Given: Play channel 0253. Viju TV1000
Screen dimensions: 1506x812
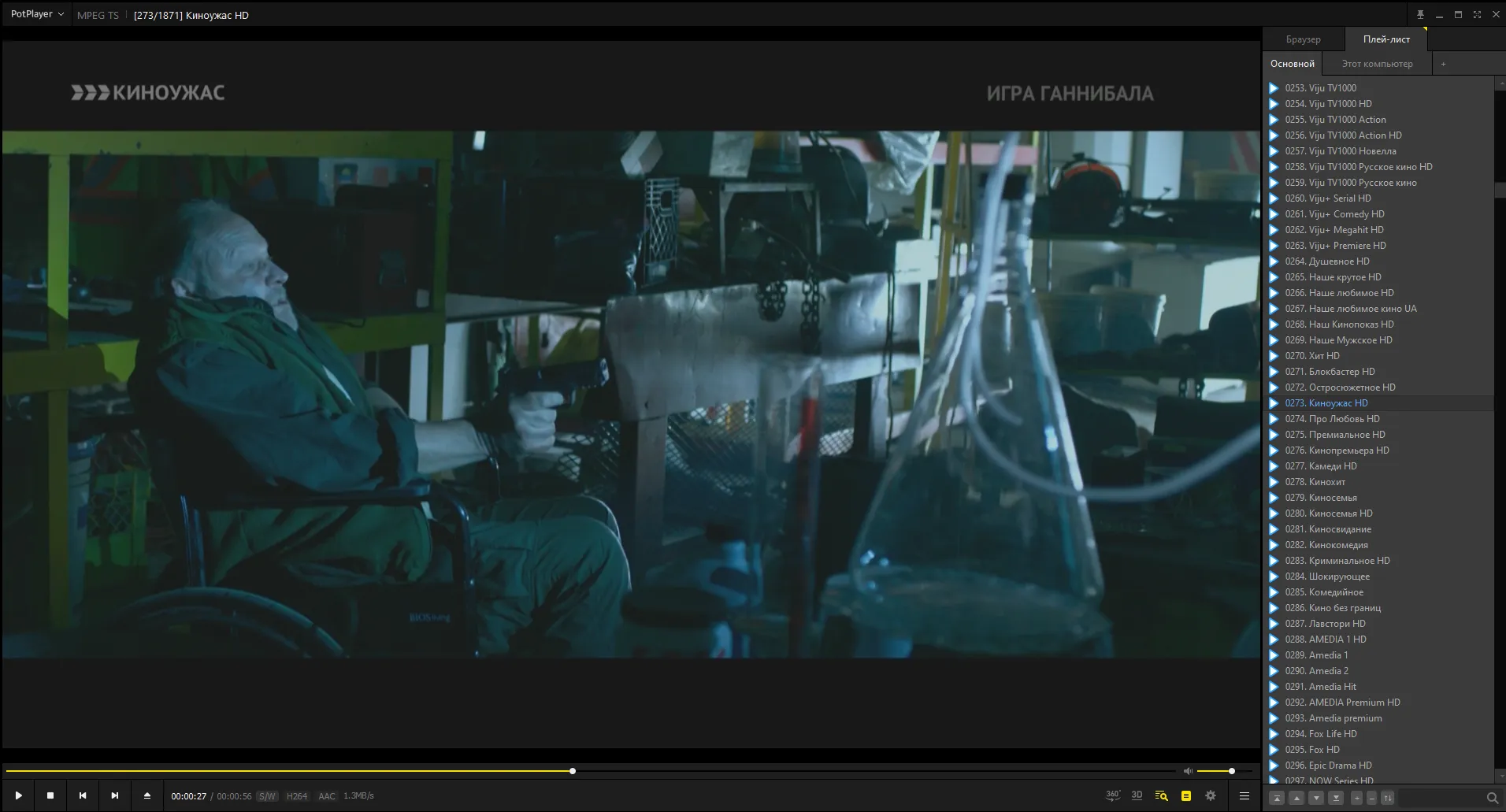Looking at the screenshot, I should coord(1378,88).
